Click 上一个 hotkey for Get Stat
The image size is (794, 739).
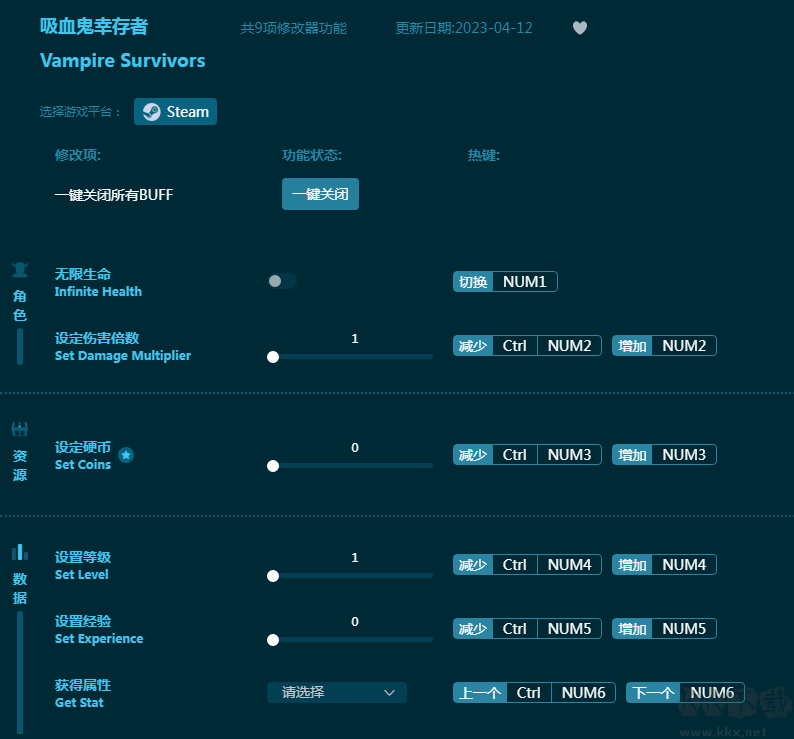(534, 692)
